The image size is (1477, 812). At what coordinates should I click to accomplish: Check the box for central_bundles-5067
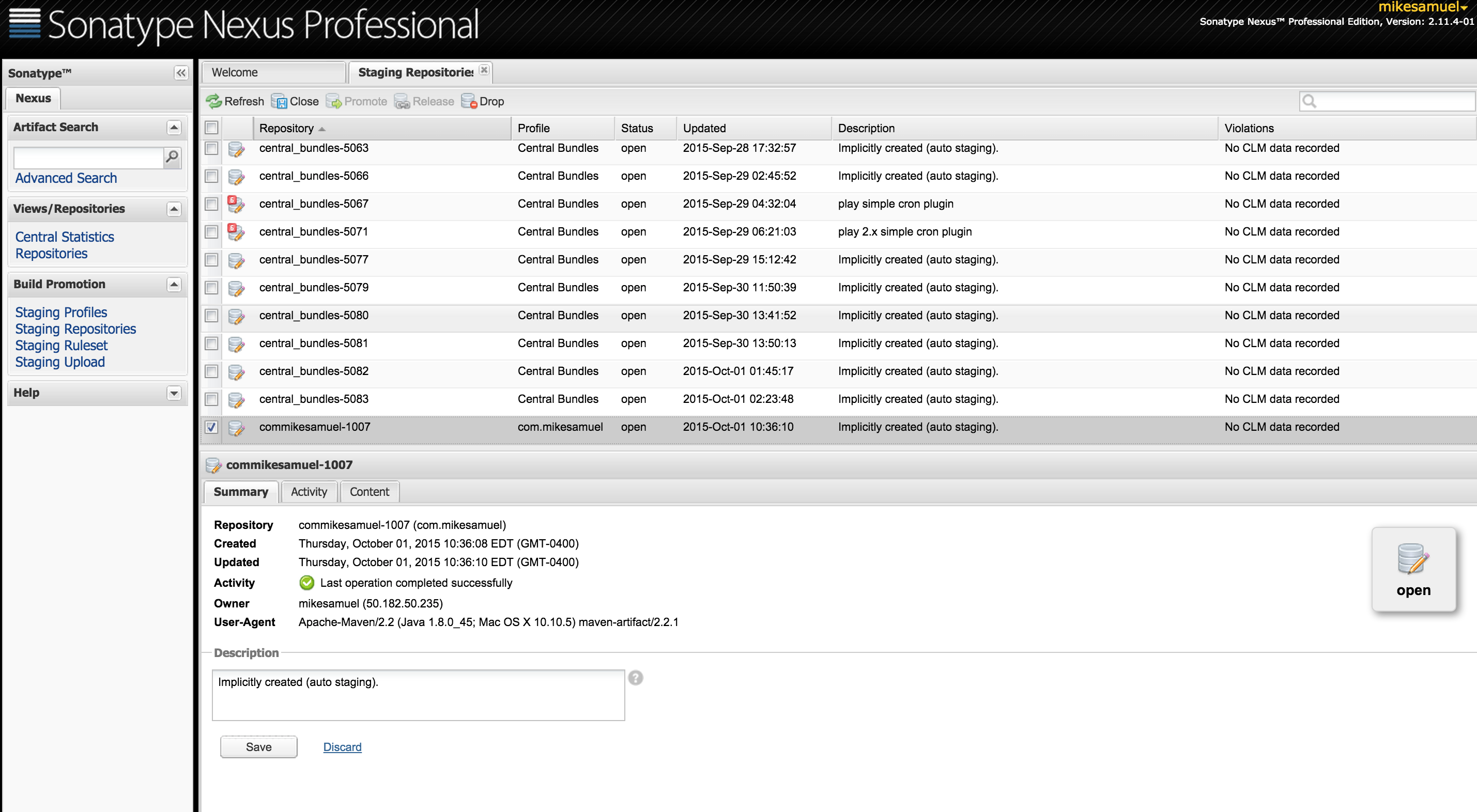211,204
